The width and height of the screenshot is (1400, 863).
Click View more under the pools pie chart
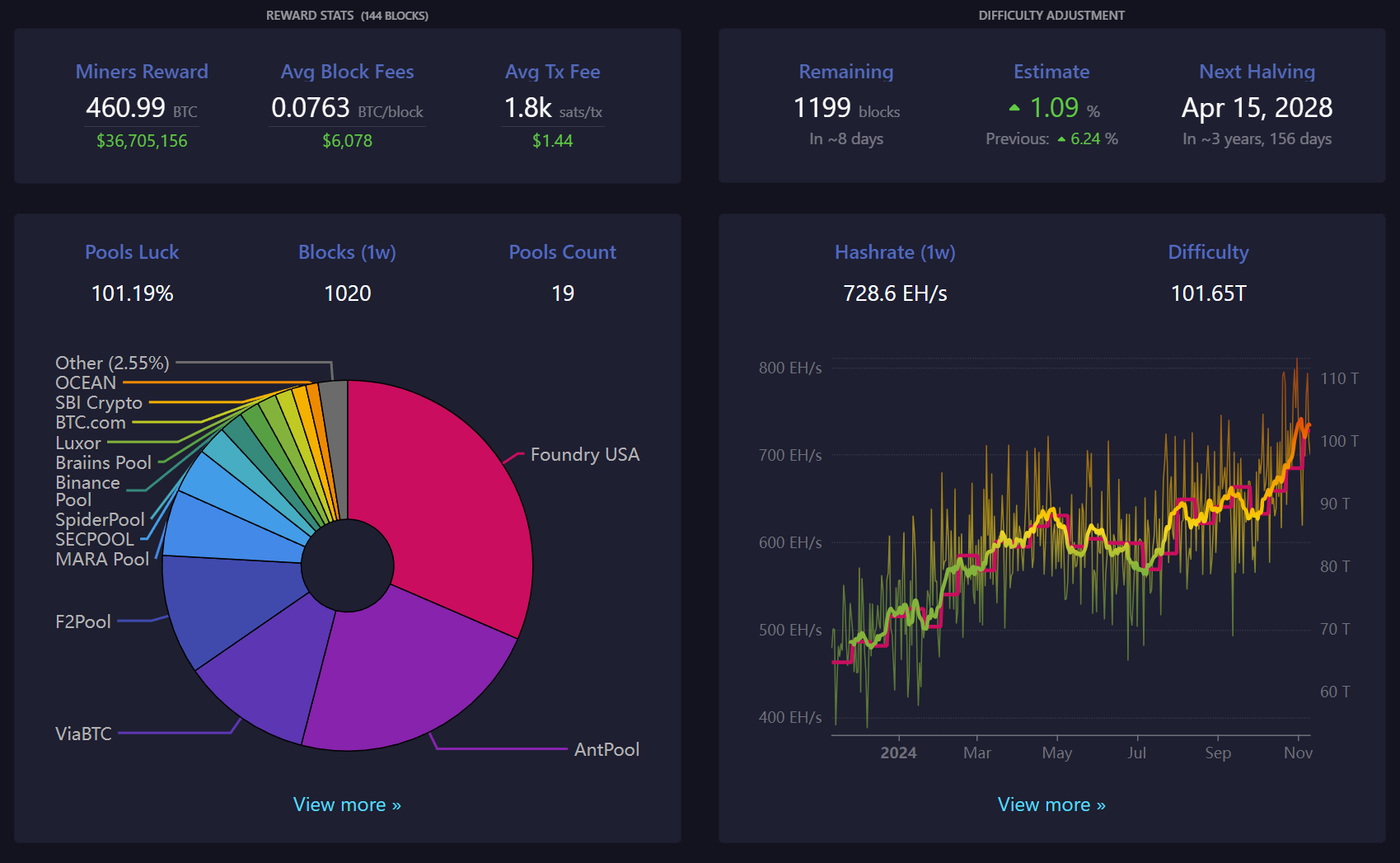[347, 804]
